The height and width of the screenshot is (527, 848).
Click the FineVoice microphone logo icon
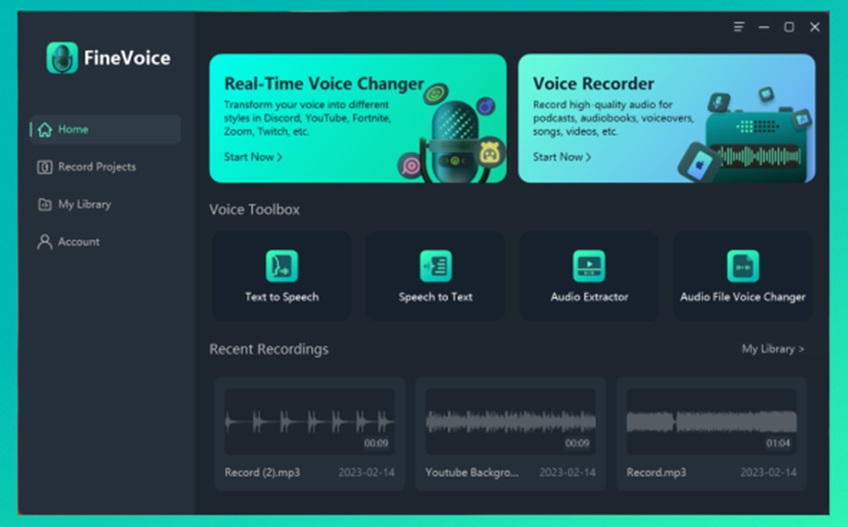click(62, 57)
